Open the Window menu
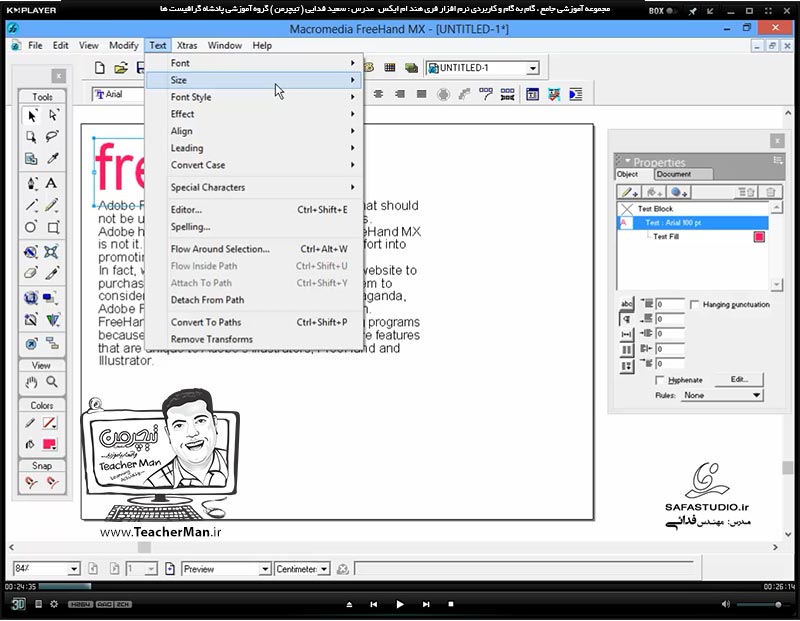The height and width of the screenshot is (621, 800). [224, 45]
